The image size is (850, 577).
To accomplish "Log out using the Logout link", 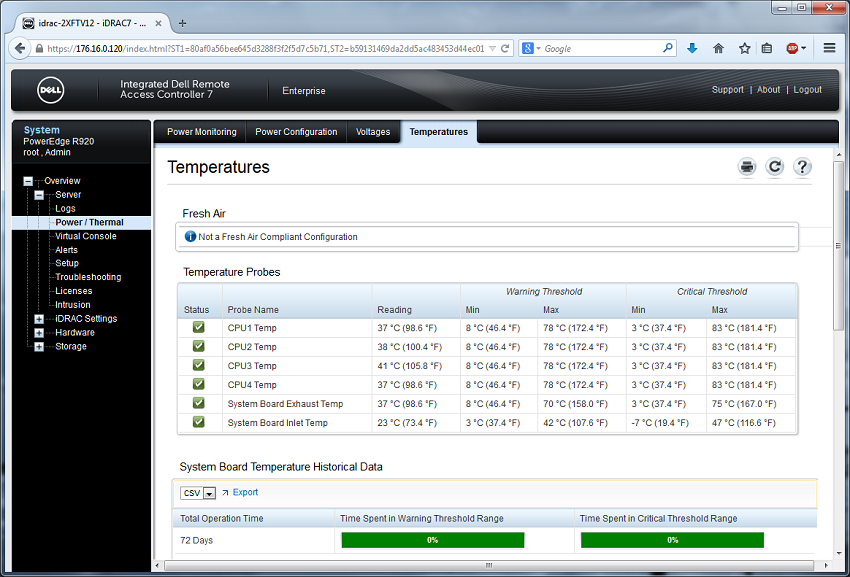I will point(807,89).
